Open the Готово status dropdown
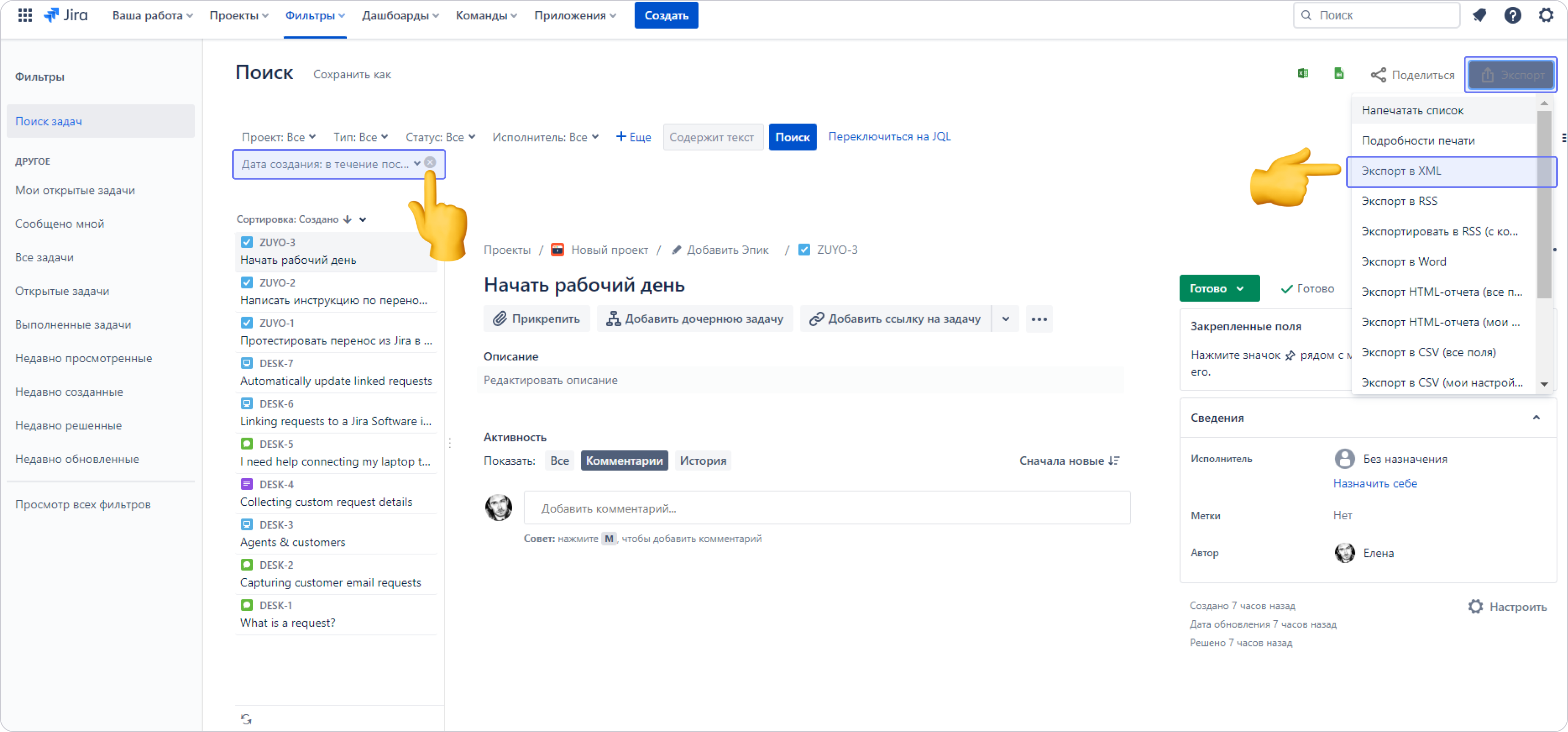This screenshot has height=732, width=1568. pyautogui.click(x=1219, y=288)
